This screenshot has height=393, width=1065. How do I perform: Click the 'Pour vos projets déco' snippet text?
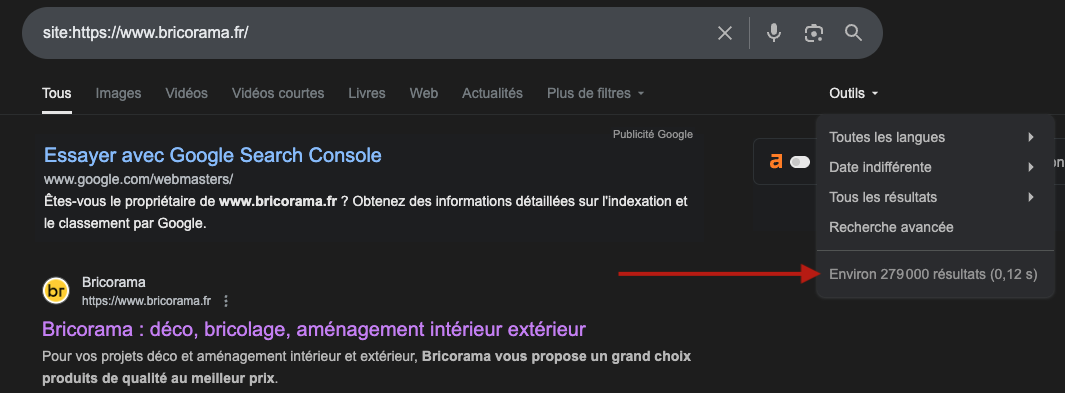(x=367, y=367)
